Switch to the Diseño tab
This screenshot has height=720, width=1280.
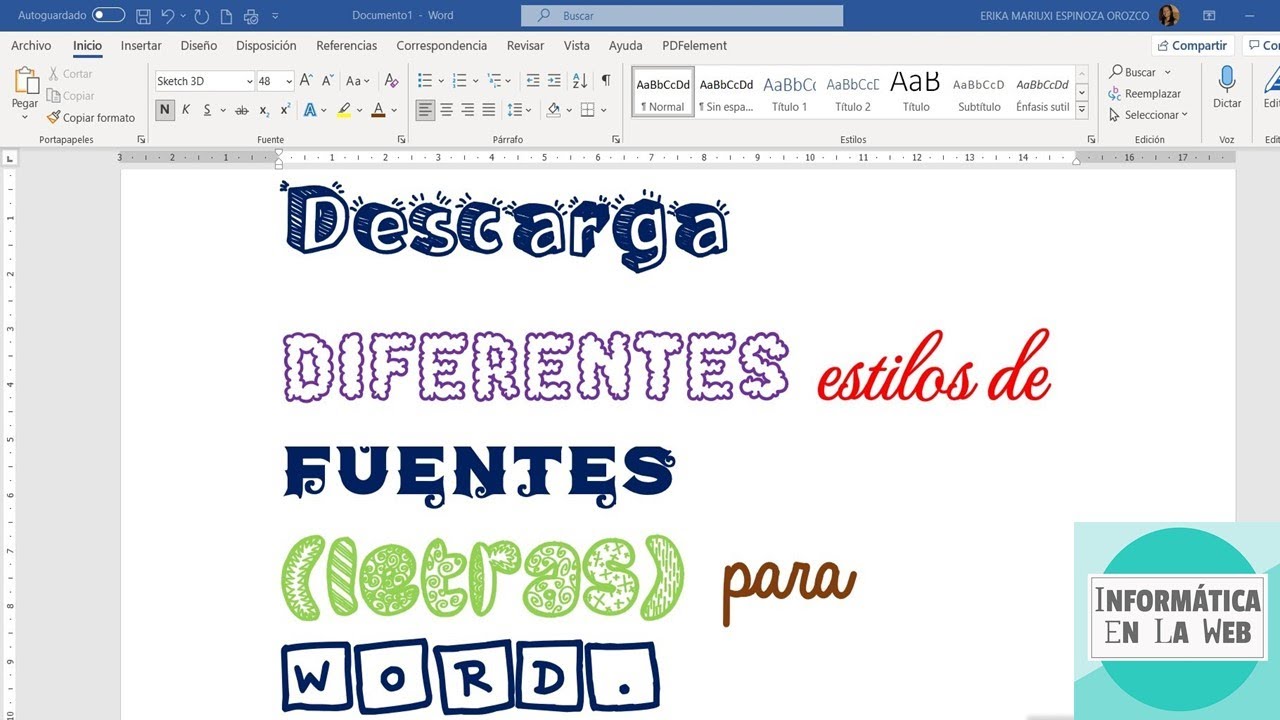199,46
